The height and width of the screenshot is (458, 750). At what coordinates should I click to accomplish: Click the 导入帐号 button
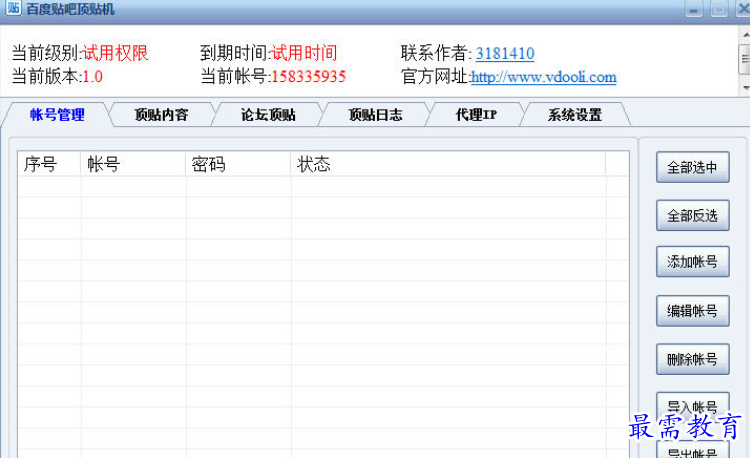click(693, 406)
